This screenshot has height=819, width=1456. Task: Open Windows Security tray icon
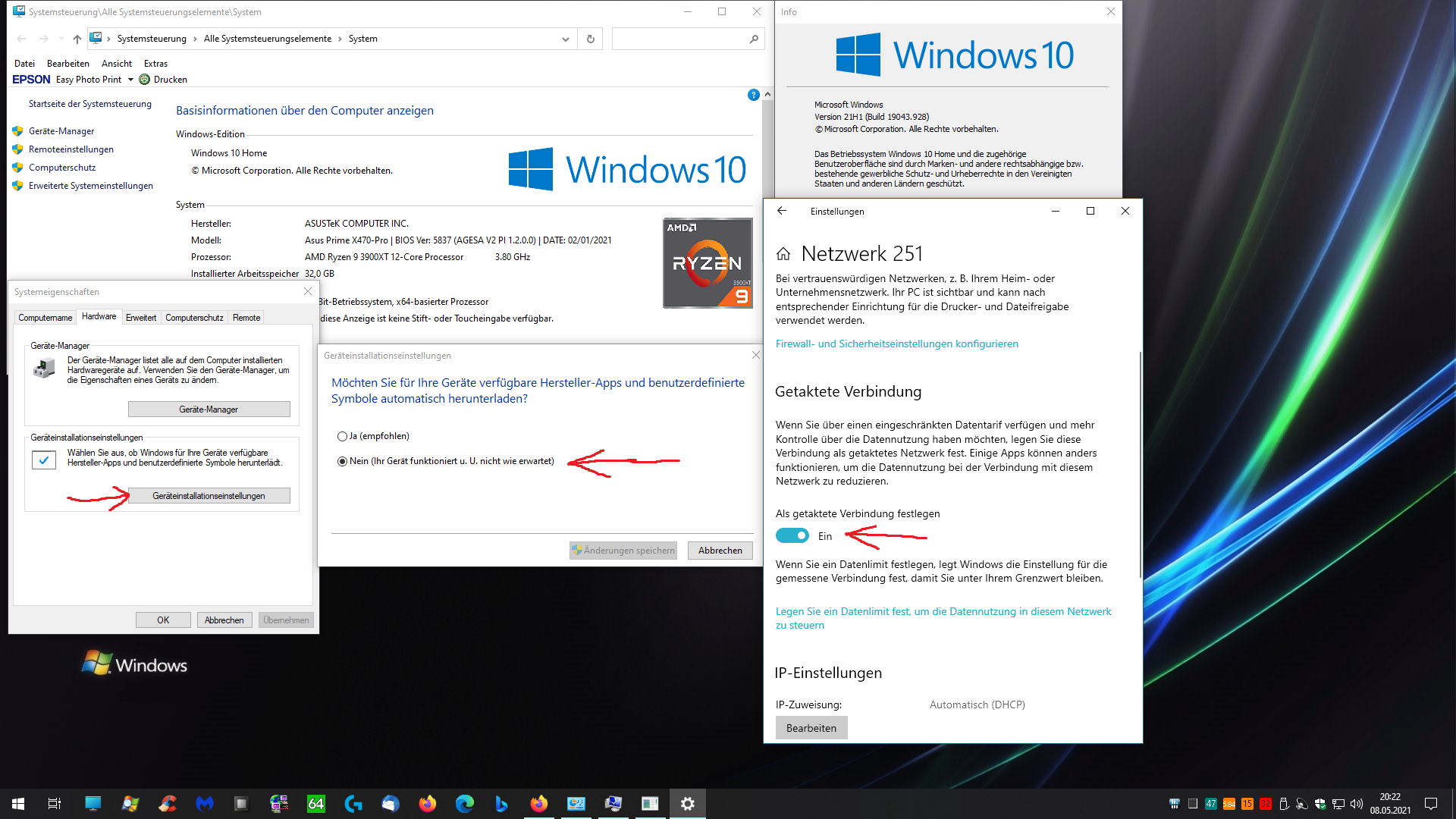click(1320, 804)
